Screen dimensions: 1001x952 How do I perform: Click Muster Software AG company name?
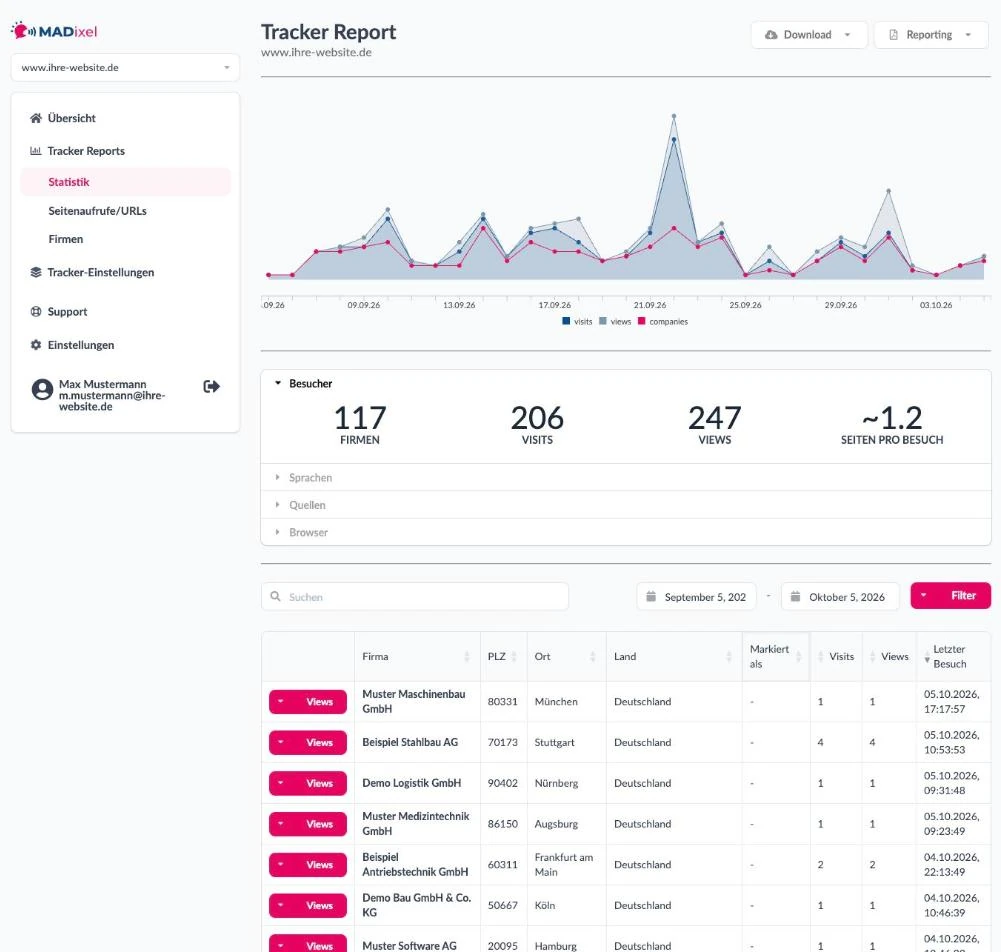[409, 946]
